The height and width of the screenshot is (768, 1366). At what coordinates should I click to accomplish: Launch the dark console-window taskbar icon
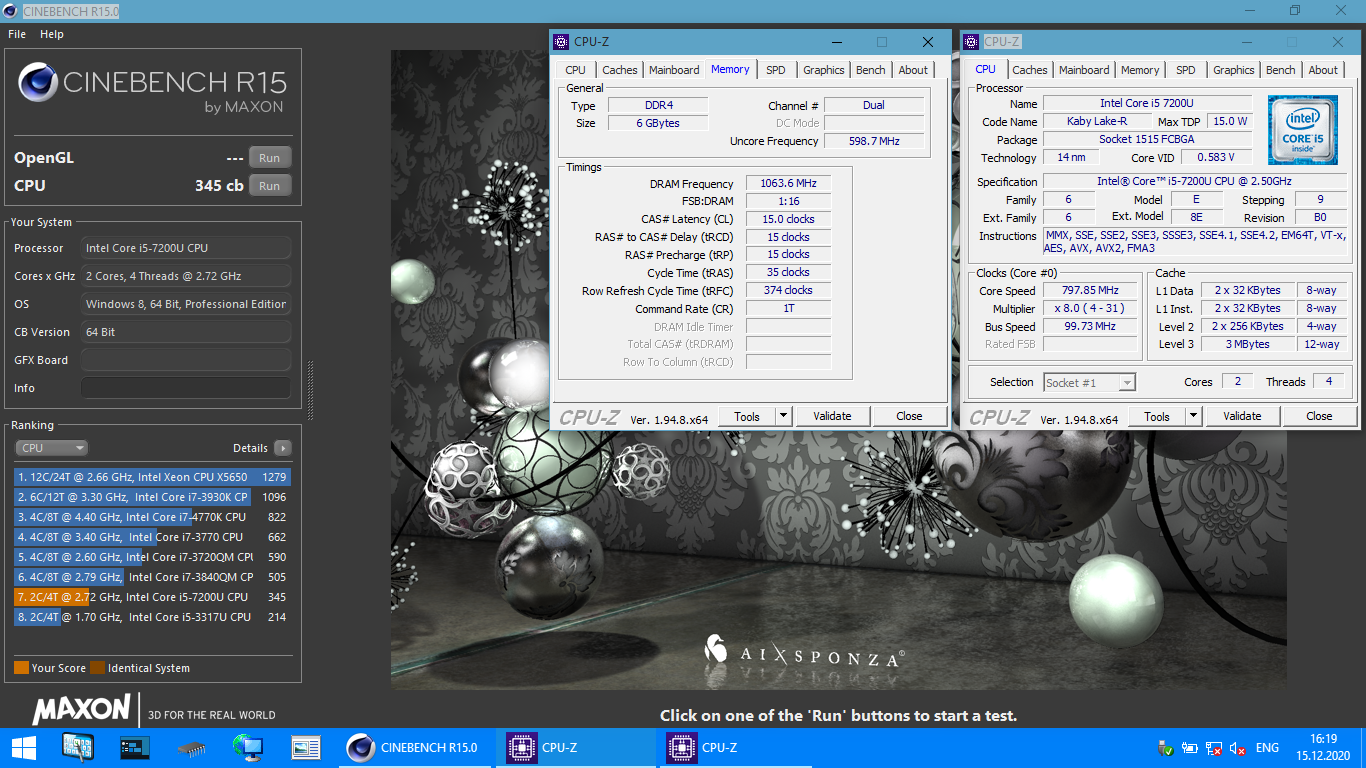pos(134,747)
